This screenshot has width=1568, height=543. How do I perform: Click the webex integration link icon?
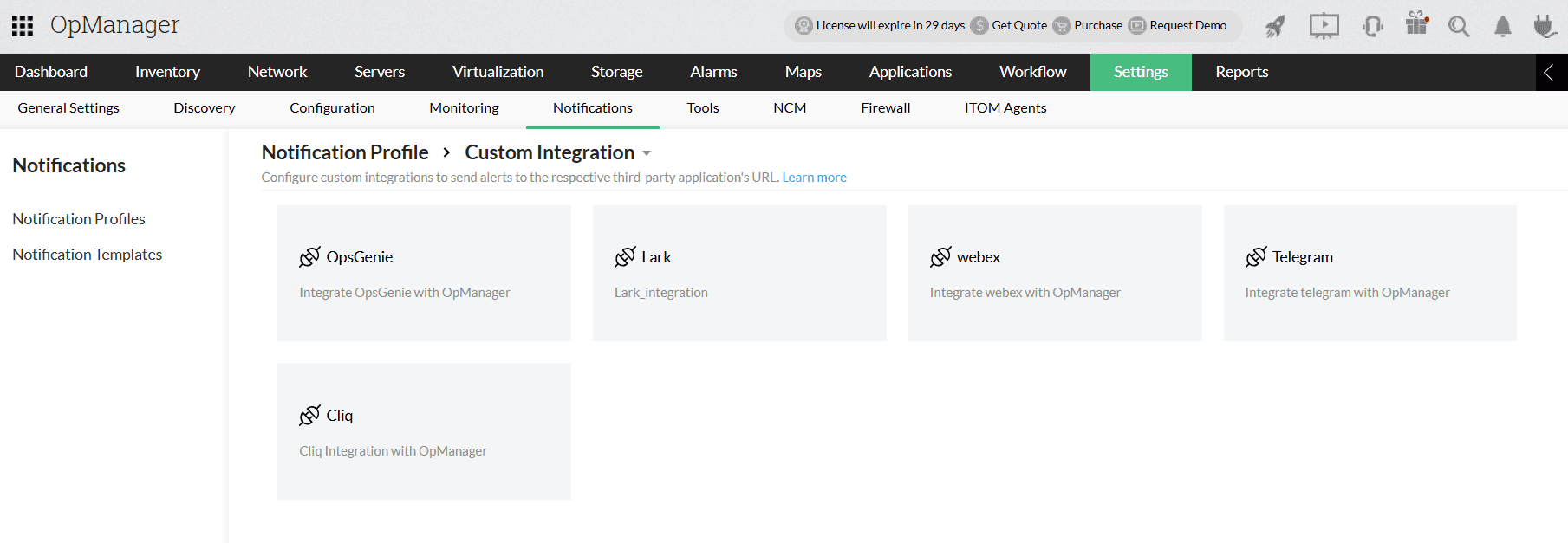click(x=940, y=257)
